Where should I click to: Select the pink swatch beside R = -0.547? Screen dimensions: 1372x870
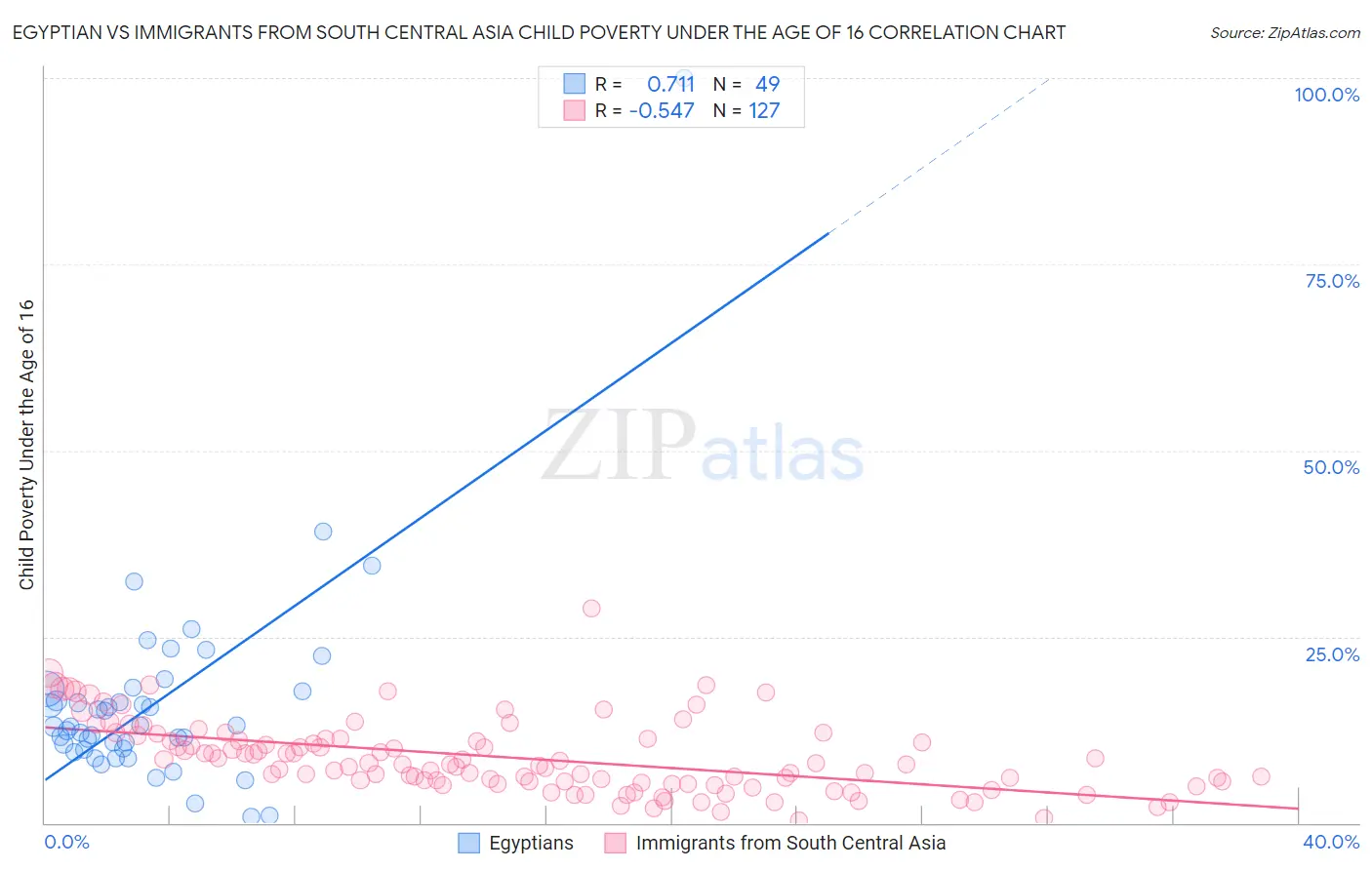pyautogui.click(x=575, y=110)
